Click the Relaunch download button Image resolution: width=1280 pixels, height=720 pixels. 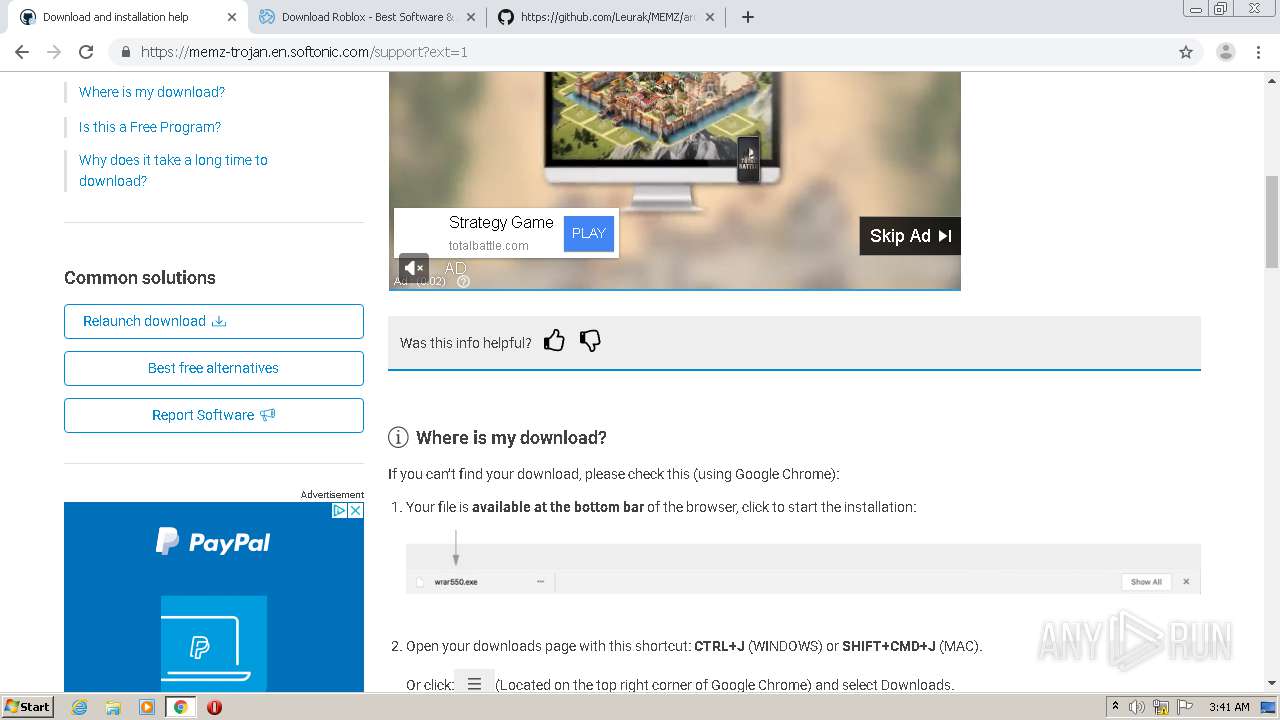tap(214, 321)
